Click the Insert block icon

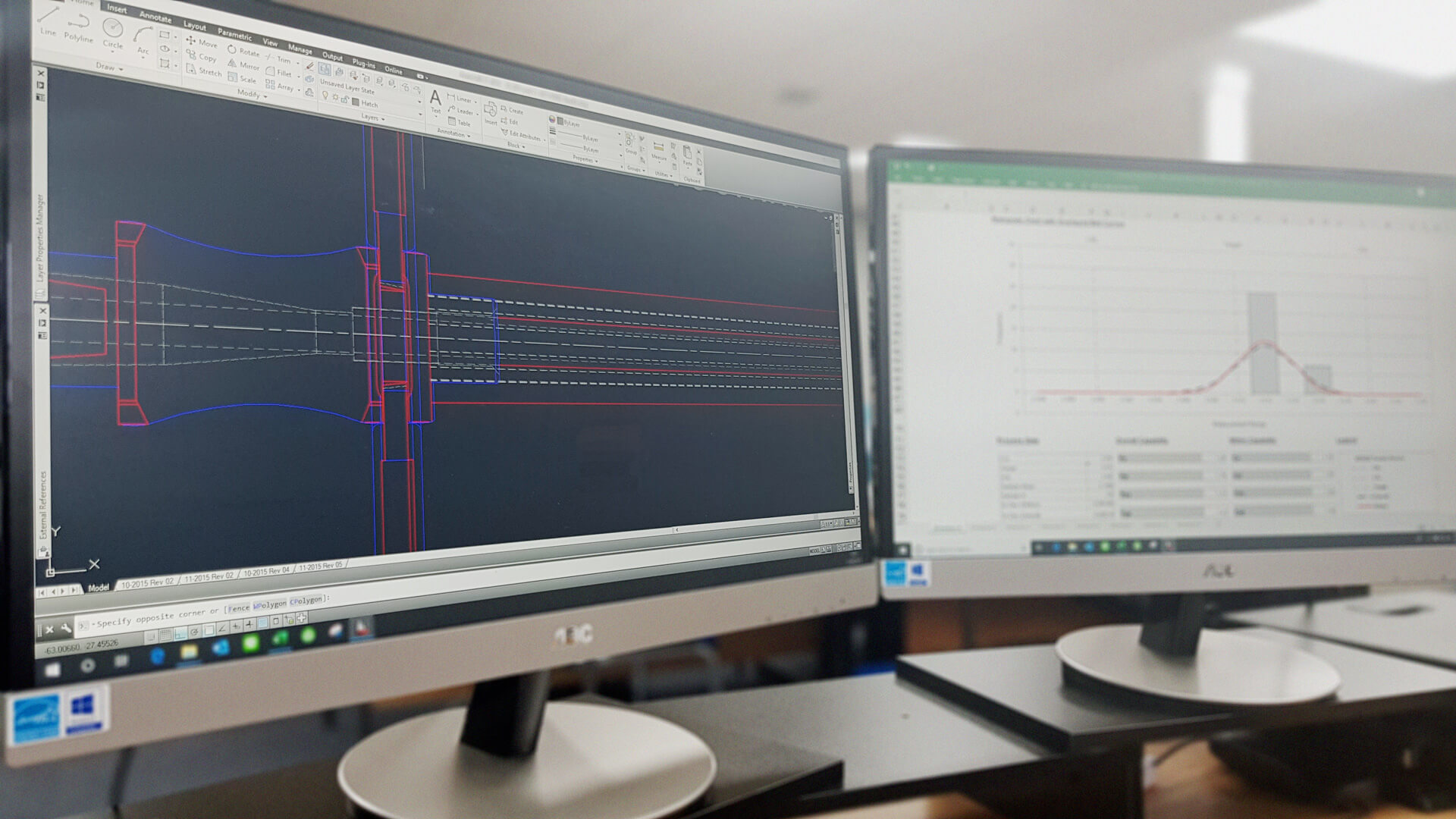pyautogui.click(x=491, y=113)
